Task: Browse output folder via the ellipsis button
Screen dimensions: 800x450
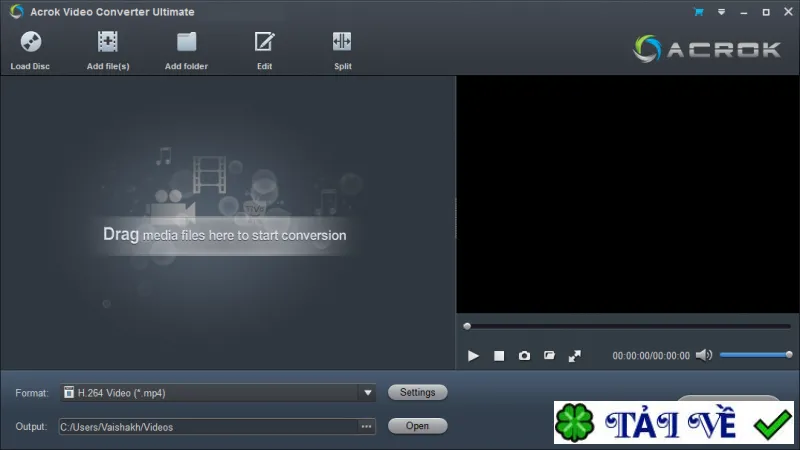Action: 366,427
